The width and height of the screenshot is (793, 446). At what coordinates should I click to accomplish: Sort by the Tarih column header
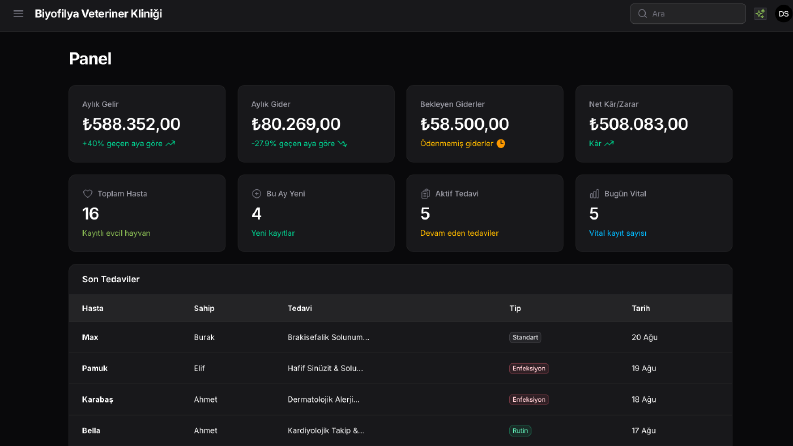click(641, 308)
